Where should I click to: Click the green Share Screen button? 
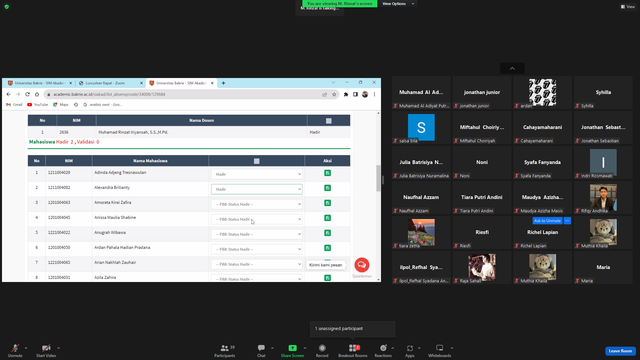click(x=292, y=350)
